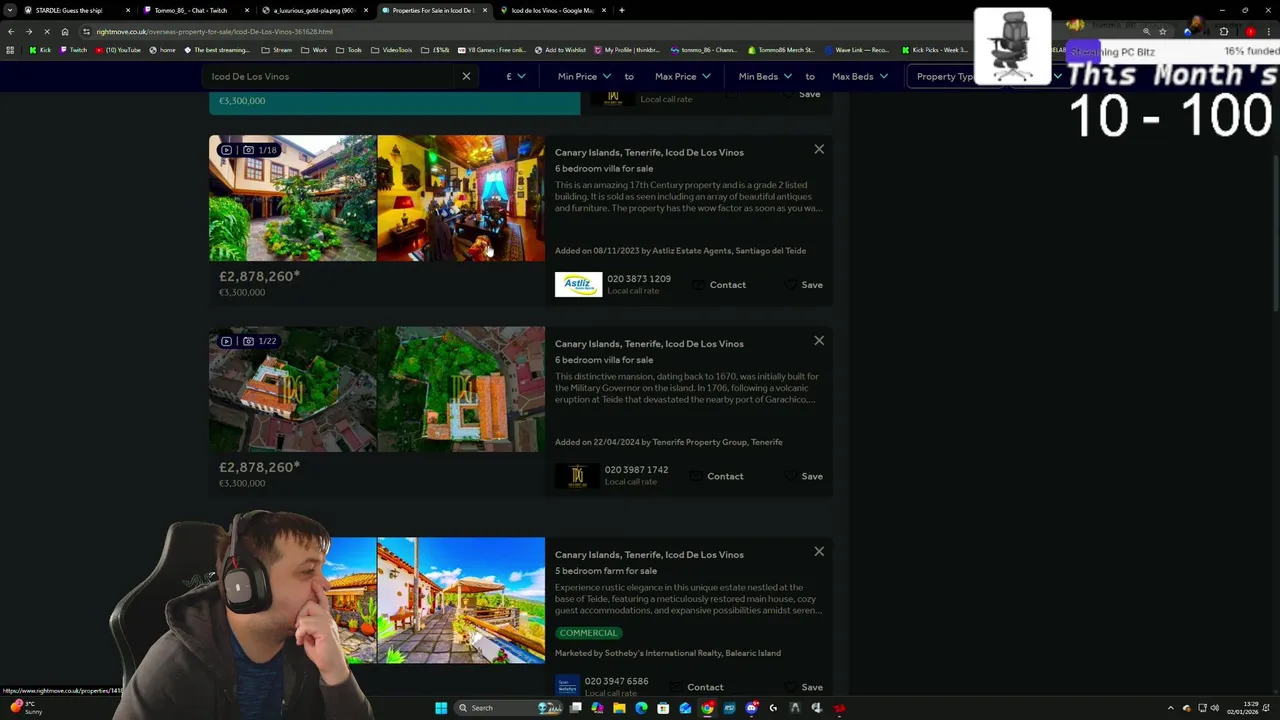This screenshot has height=720, width=1280.
Task: Contact Astliz Estate Agents about the villa
Action: pos(720,285)
